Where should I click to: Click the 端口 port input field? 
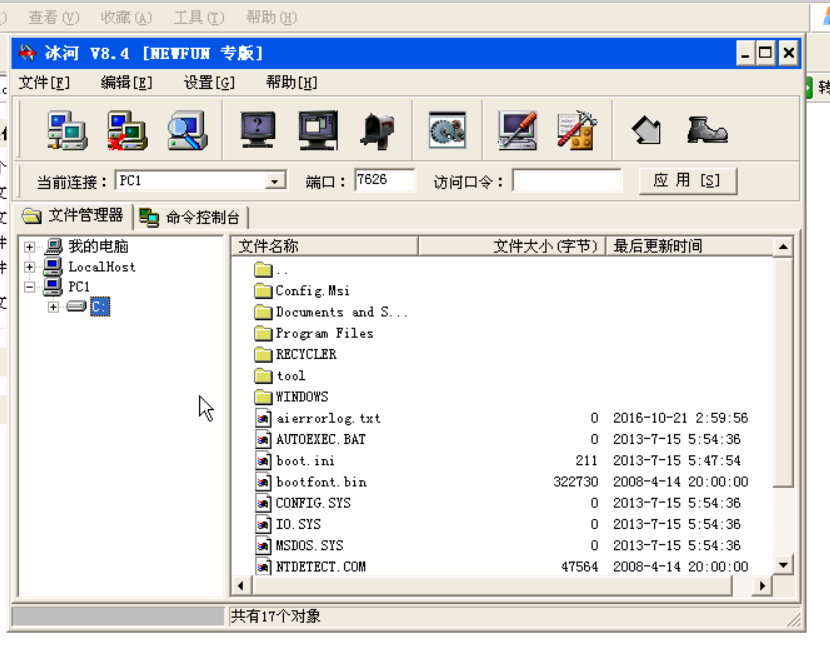click(384, 180)
